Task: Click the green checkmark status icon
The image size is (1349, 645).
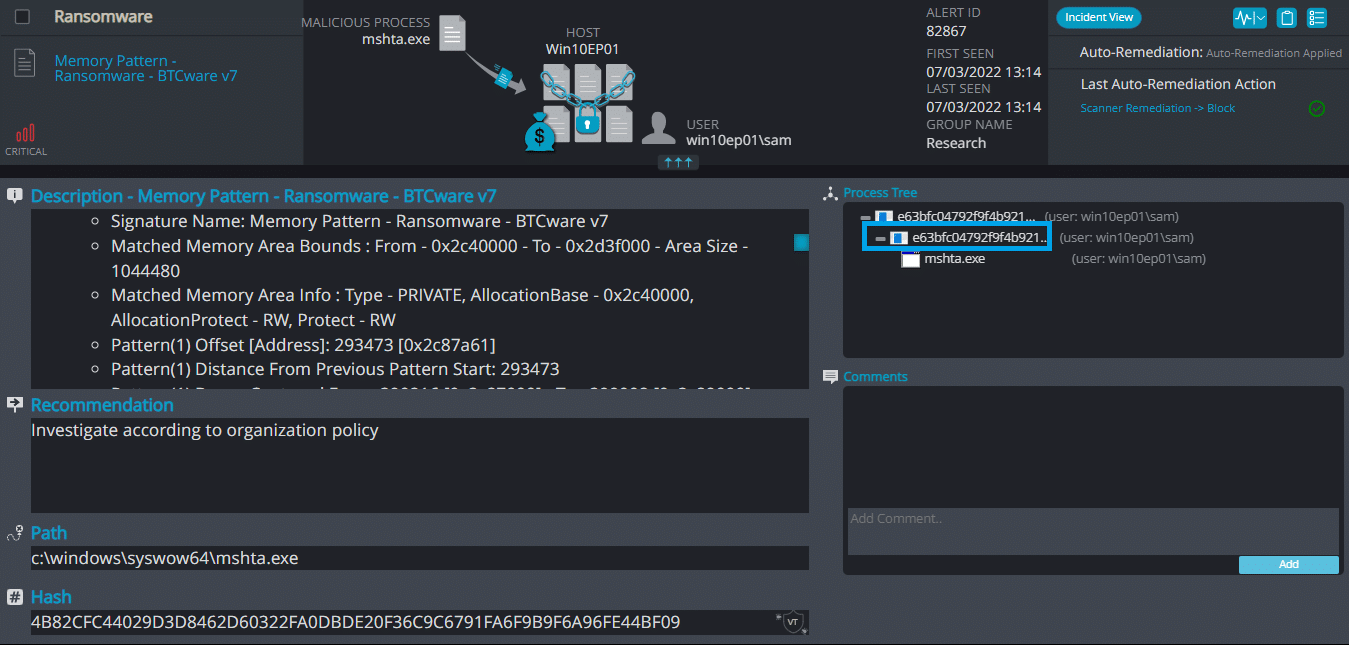Action: 1317,108
